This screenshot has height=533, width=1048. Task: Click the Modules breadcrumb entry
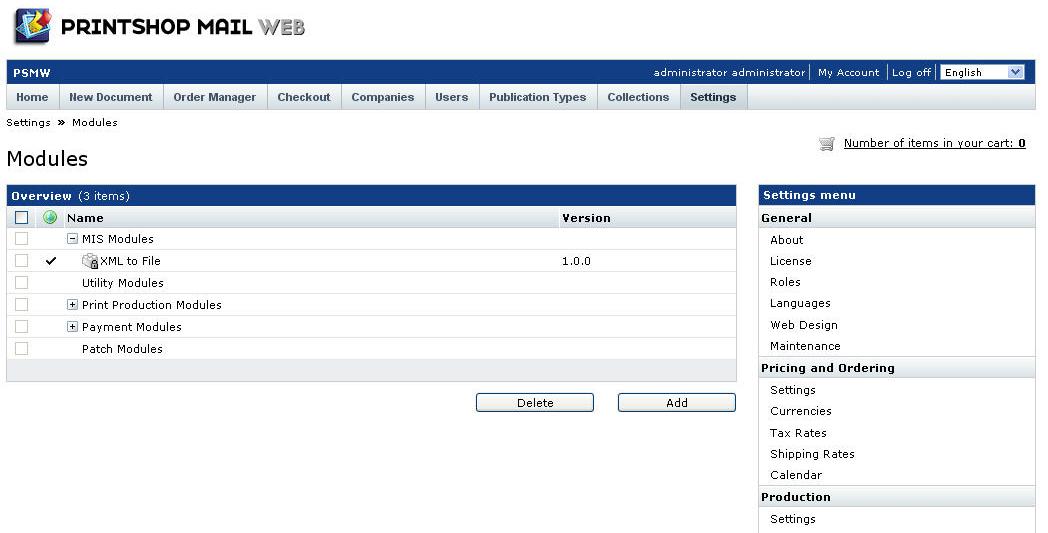95,122
